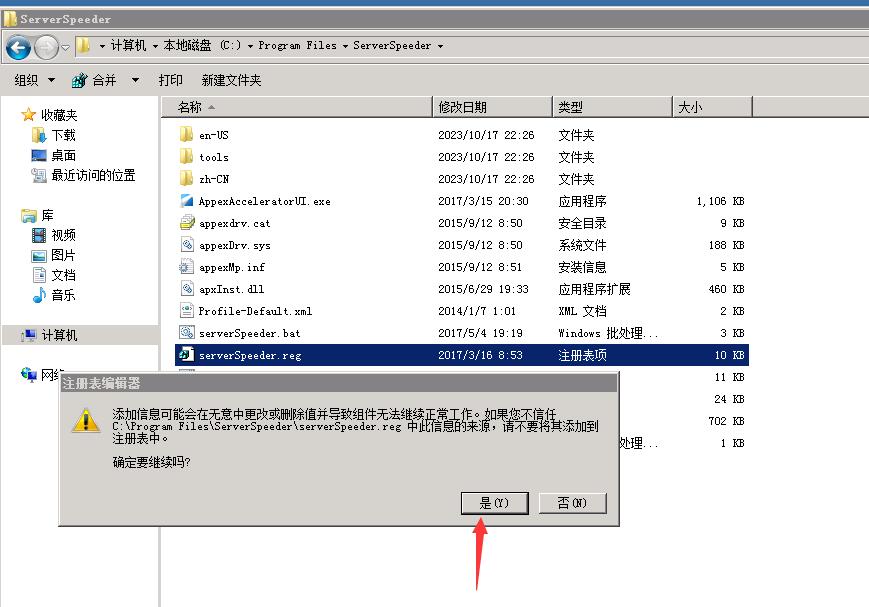
Task: Click the ServerSpeeder window title folder icon
Action: (x=10, y=19)
